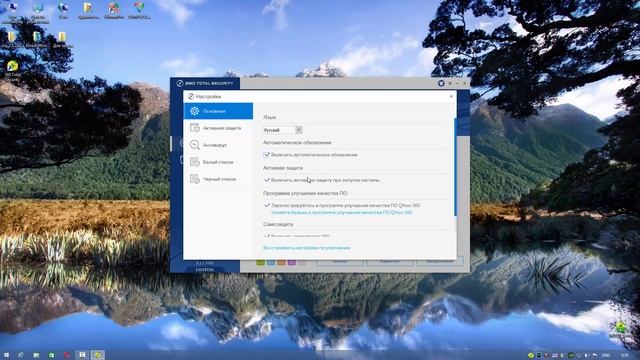Toggle active protection at system startup checkbox
The height and width of the screenshot is (360, 640).
click(267, 180)
